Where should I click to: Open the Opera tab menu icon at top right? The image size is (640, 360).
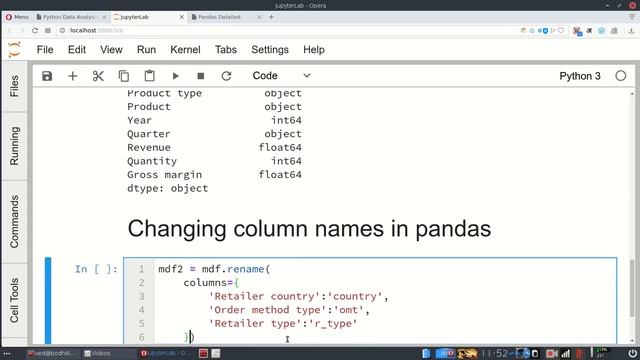pyautogui.click(x=632, y=17)
